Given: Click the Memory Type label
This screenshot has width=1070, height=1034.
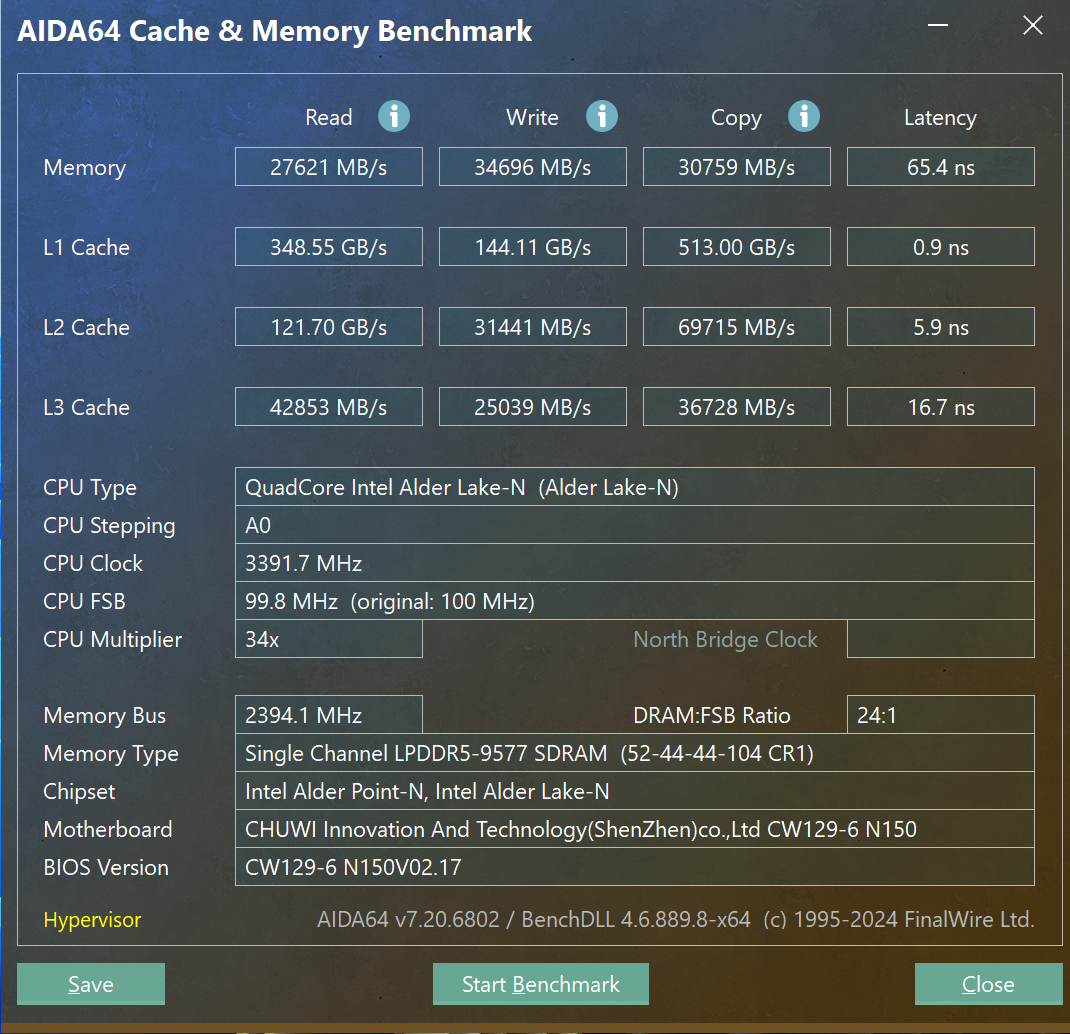Looking at the screenshot, I should coord(111,753).
